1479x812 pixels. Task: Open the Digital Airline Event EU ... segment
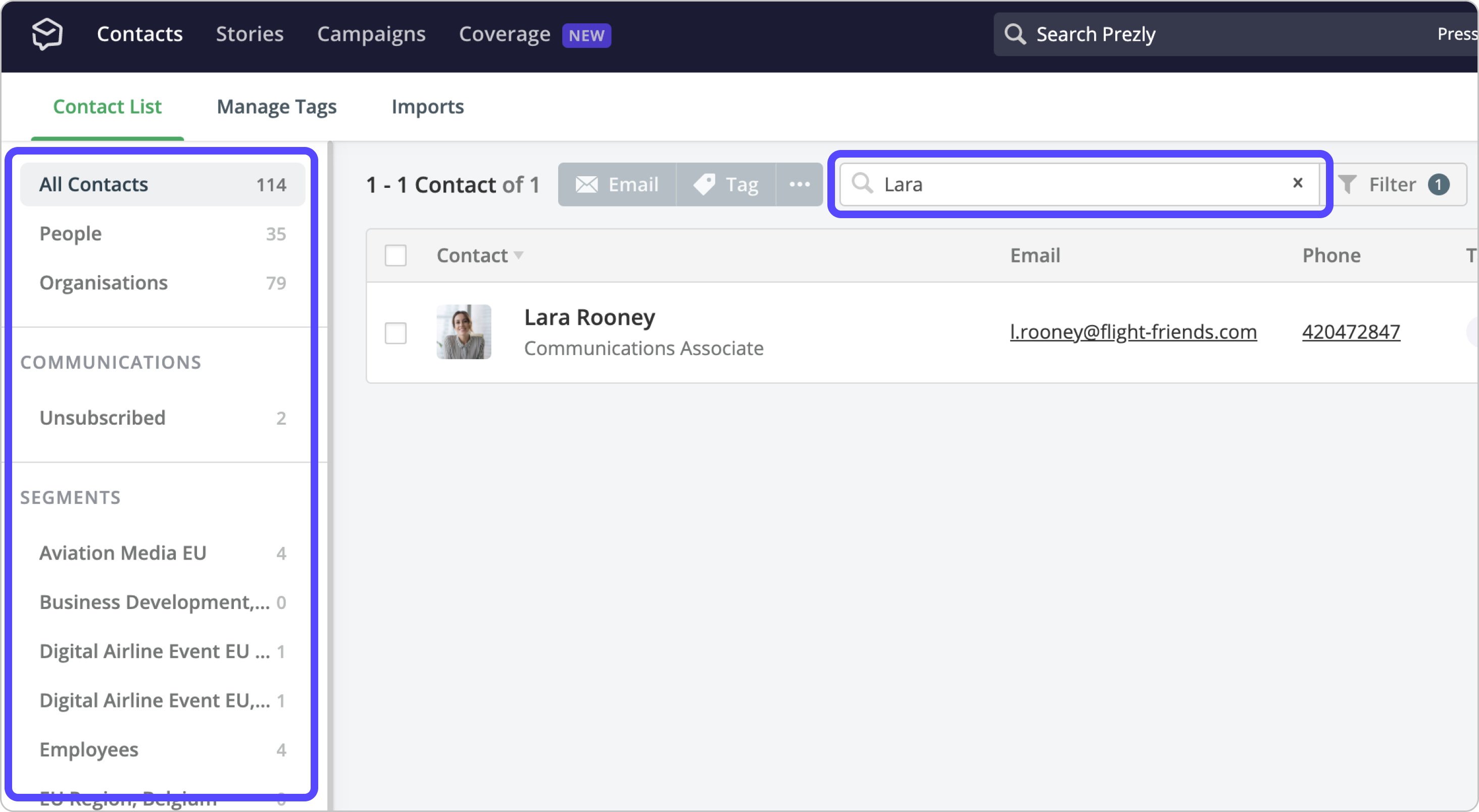163,651
